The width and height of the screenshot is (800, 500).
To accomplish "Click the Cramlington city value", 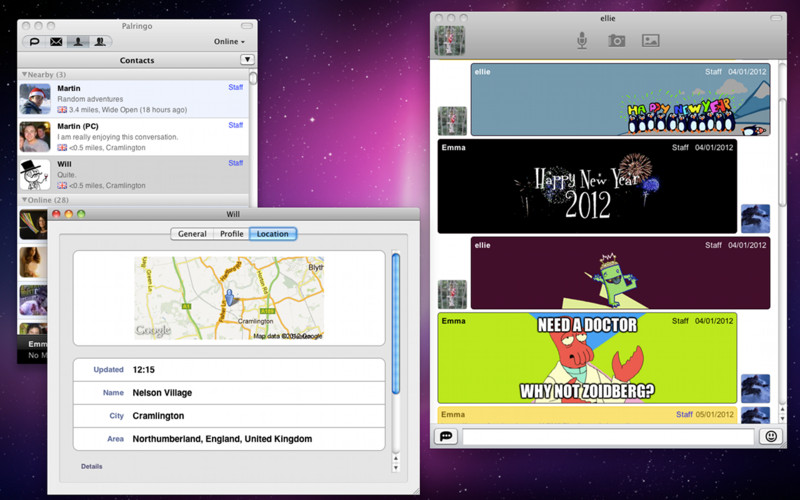I will 158,416.
